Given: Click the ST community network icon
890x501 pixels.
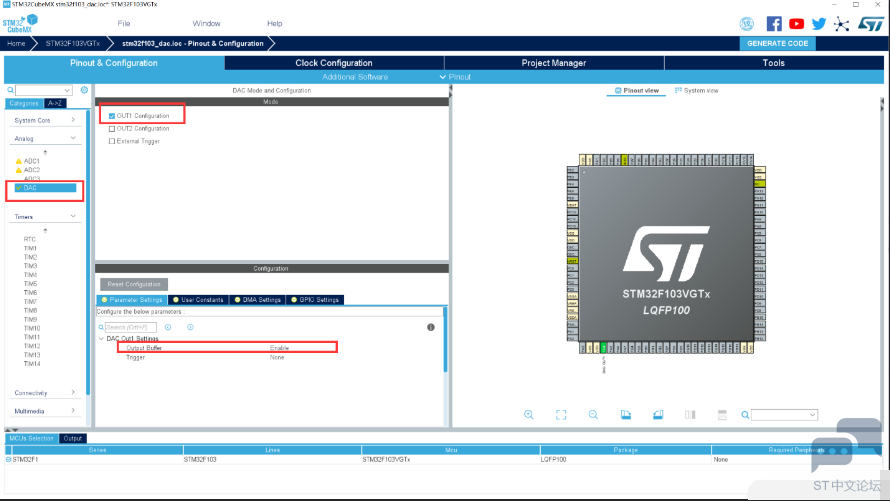Looking at the screenshot, I should coord(841,24).
